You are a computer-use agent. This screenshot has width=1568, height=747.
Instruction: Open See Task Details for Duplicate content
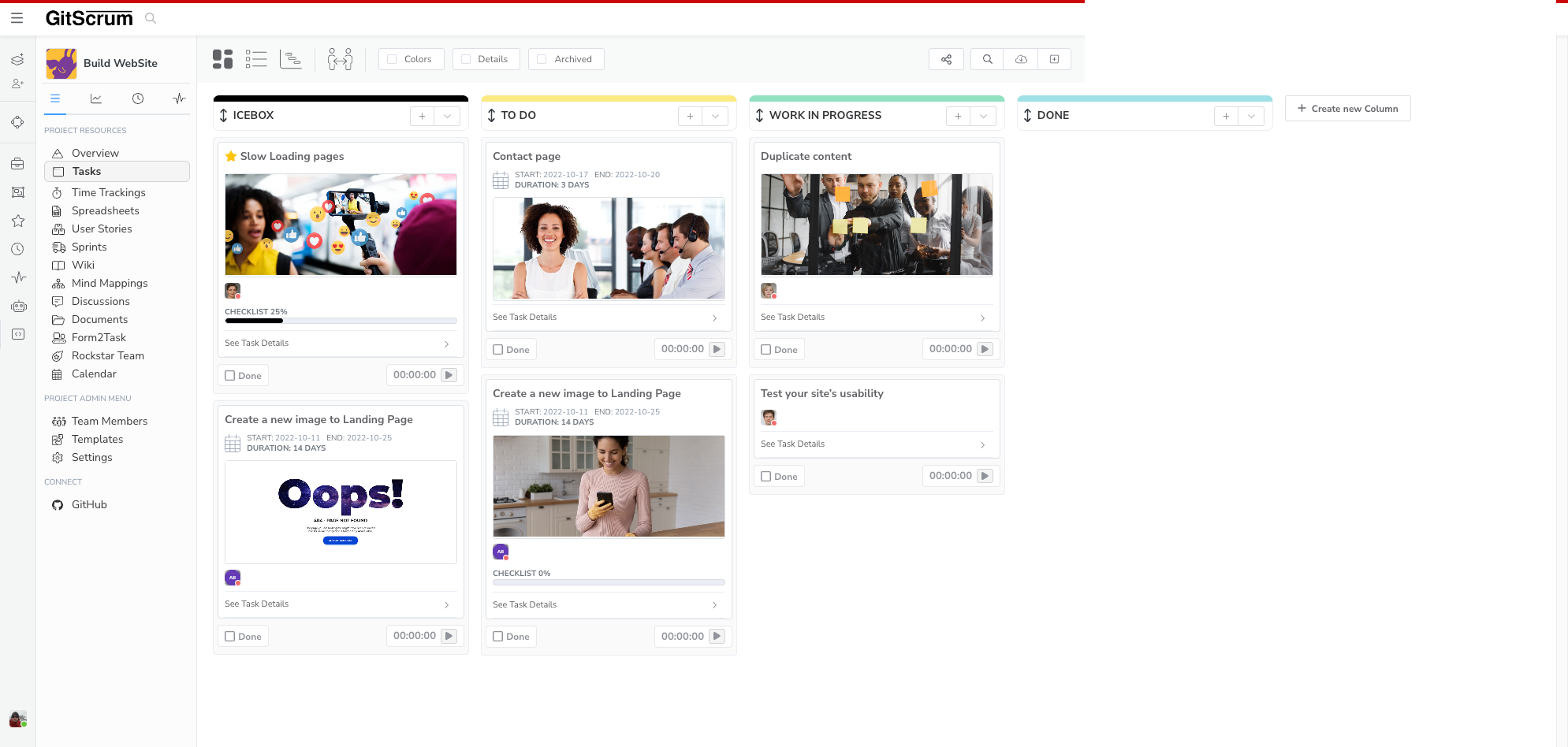tap(792, 317)
